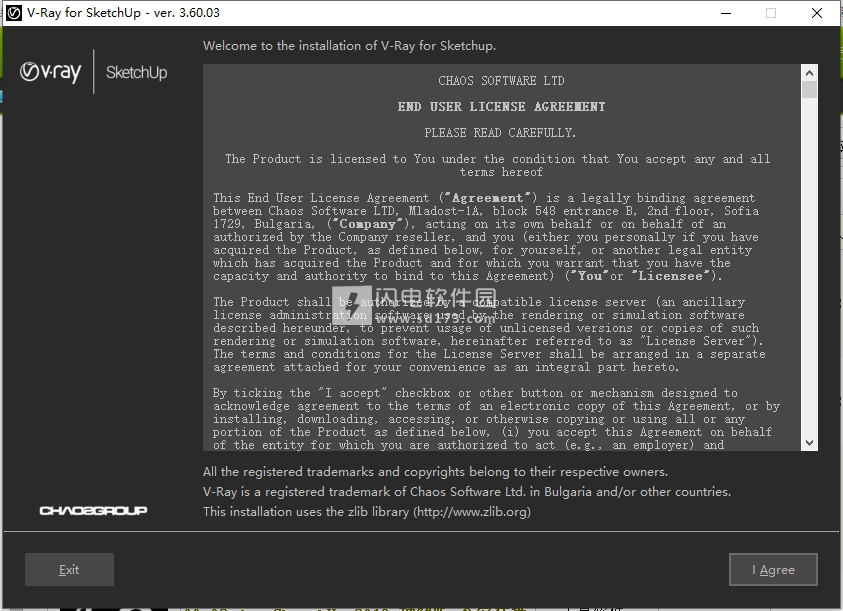
Task: Click the paragraph starting 'The Product shall'
Action: pos(489,335)
